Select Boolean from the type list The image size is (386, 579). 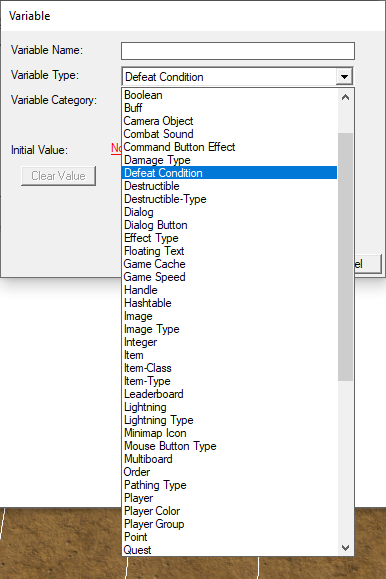(x=229, y=95)
